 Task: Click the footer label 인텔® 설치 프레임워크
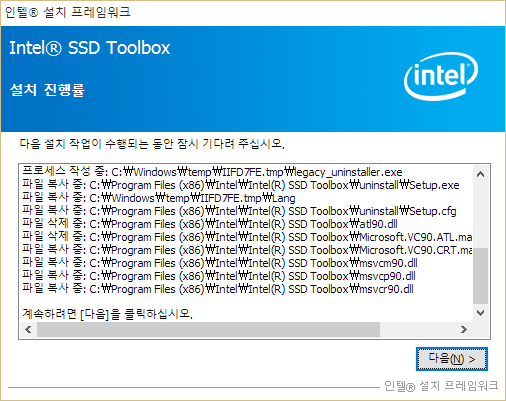click(441, 386)
